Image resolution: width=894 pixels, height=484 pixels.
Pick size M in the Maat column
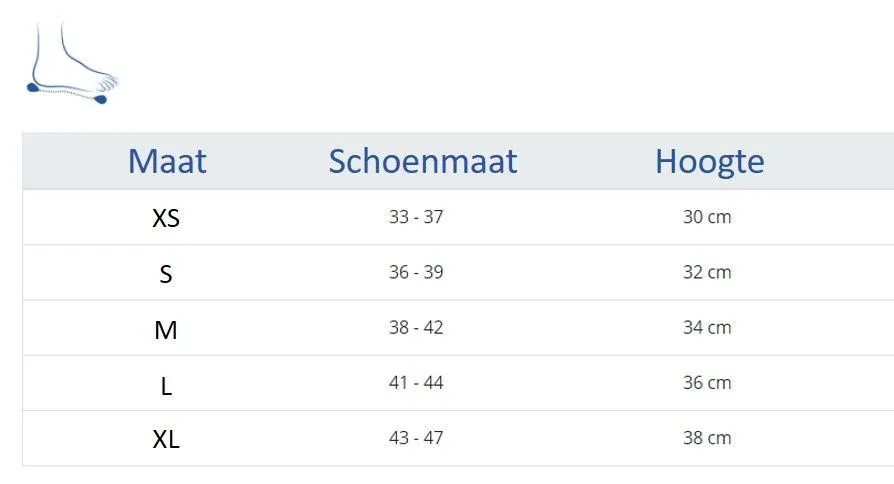166,329
